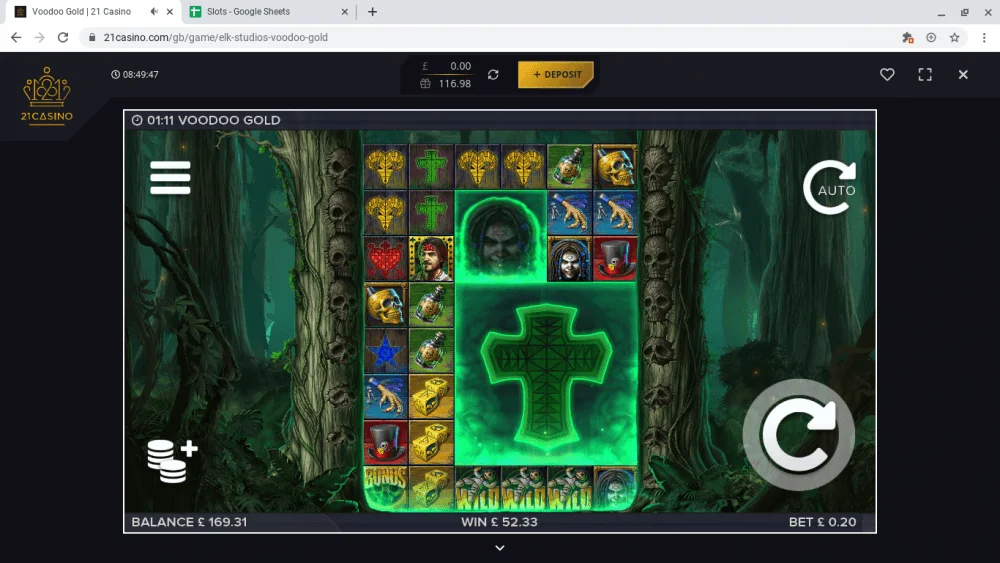Click the WIN £ 52.33 display
Image resolution: width=1000 pixels, height=563 pixels.
pyautogui.click(x=499, y=522)
